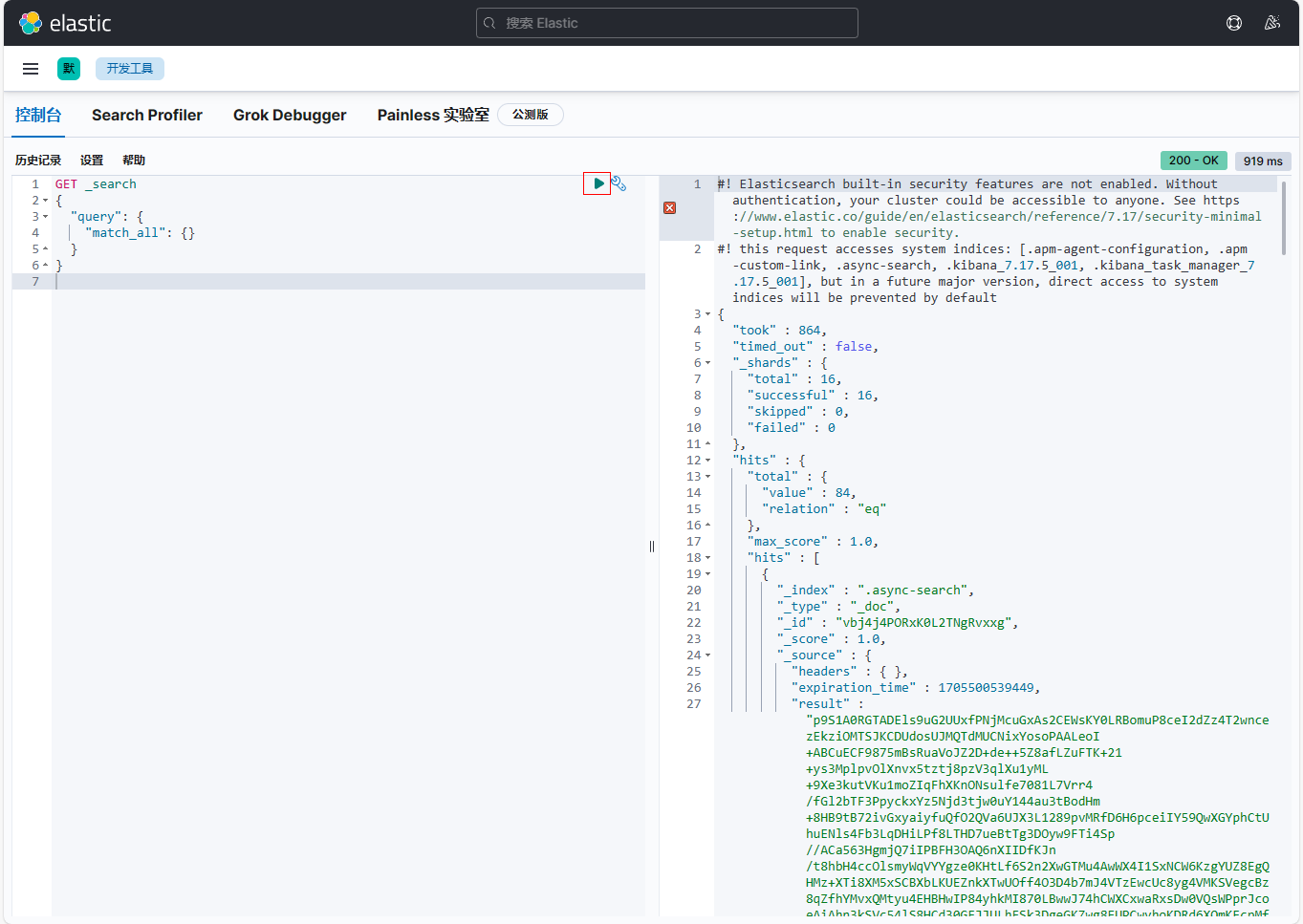Click the 搜索 Elastic search field
The image size is (1303, 924).
pos(667,23)
